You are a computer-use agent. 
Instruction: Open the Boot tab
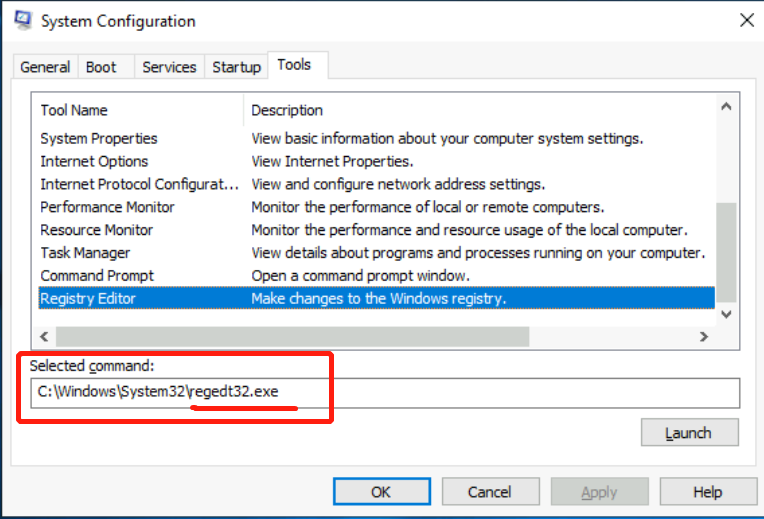click(101, 67)
